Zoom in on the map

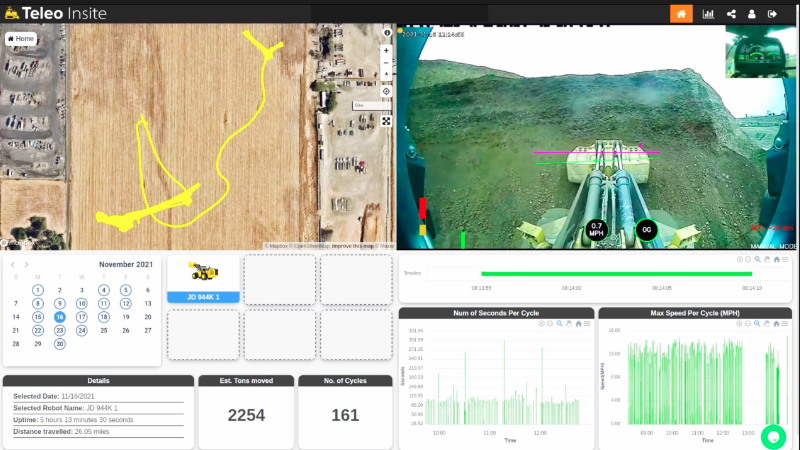[386, 50]
